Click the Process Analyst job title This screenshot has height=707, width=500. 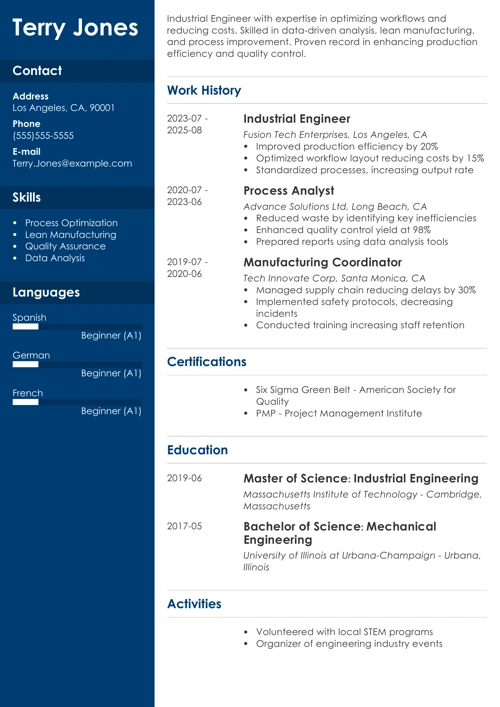click(289, 191)
